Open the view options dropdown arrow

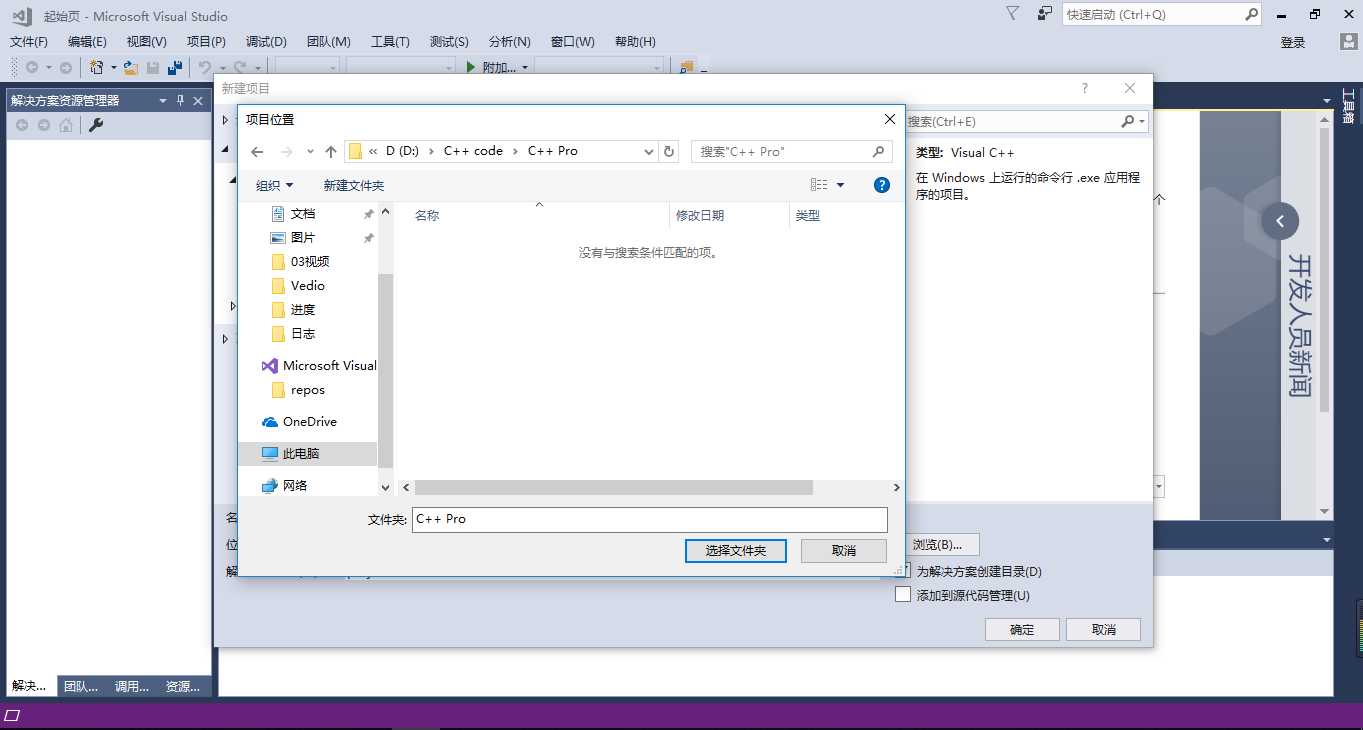pyautogui.click(x=840, y=185)
